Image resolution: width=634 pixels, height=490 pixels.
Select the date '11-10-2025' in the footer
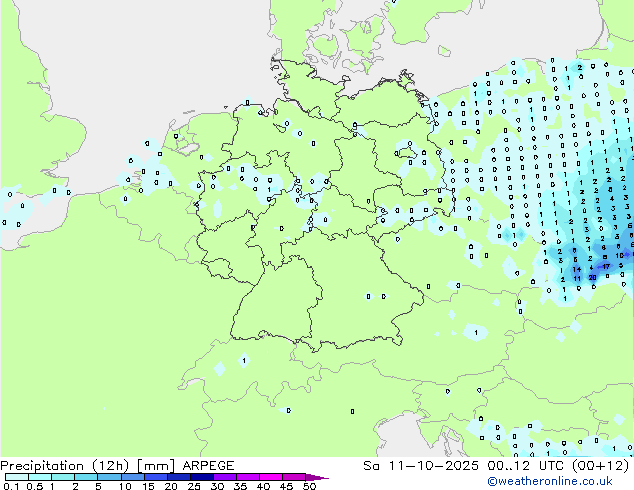click(434, 466)
